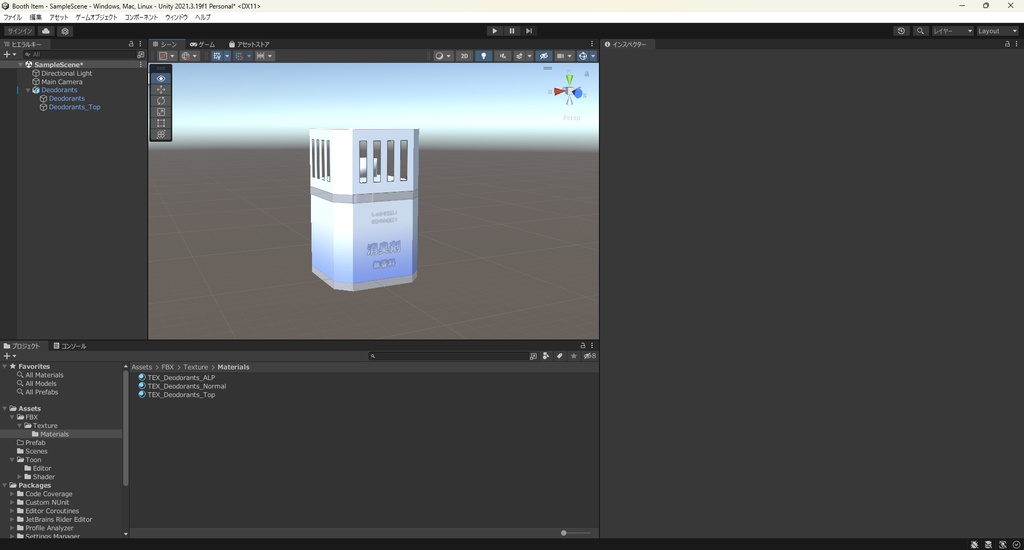Open the package/collab box icon next to cloud
This screenshot has width=1024, height=550.
pyautogui.click(x=65, y=31)
